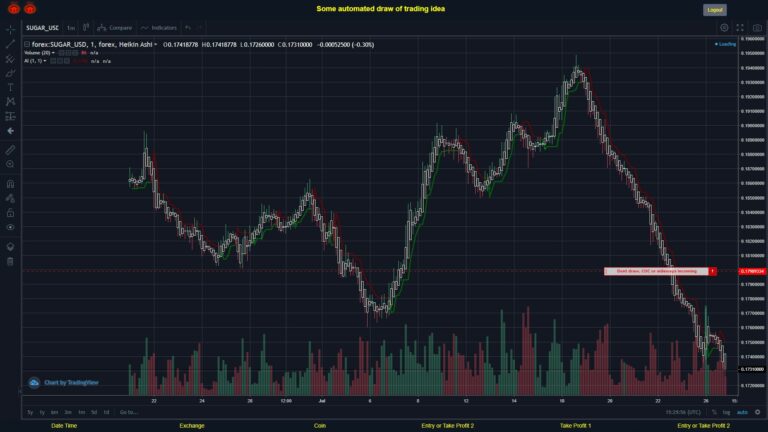Click the second red logo icon
768x432 pixels.
(30, 8)
